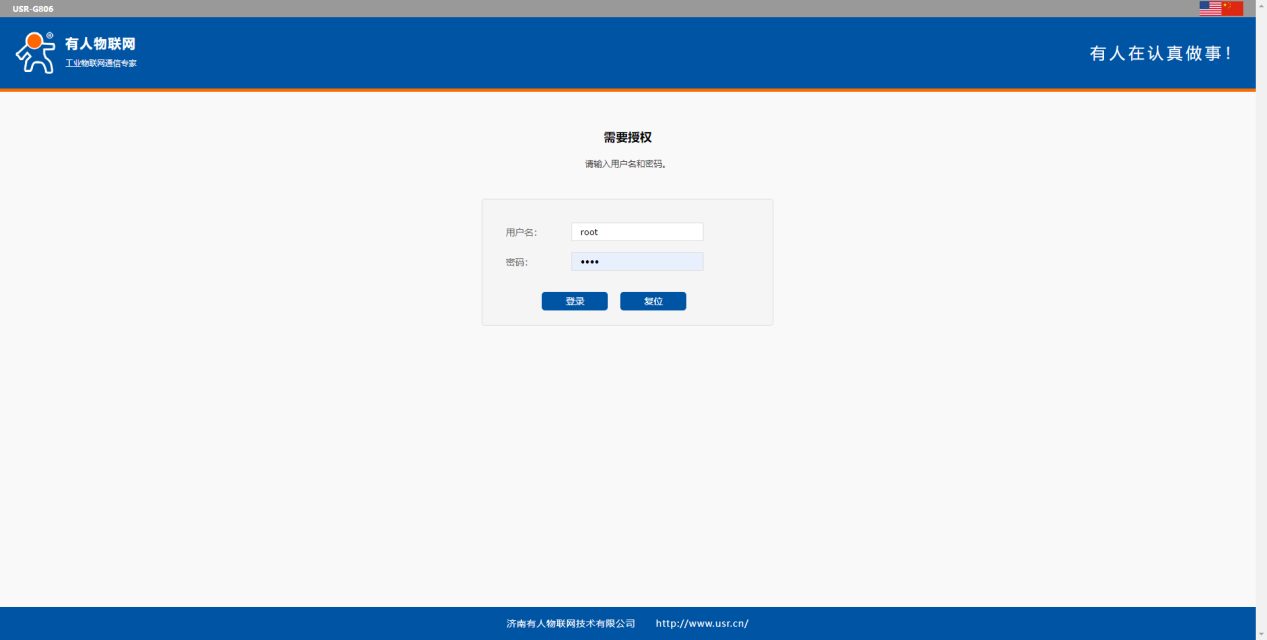This screenshot has width=1267, height=640.
Task: Click the 密码 field label
Action: [516, 262]
